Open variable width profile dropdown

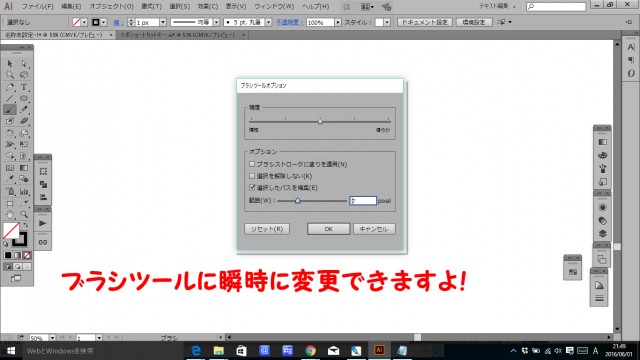point(216,22)
